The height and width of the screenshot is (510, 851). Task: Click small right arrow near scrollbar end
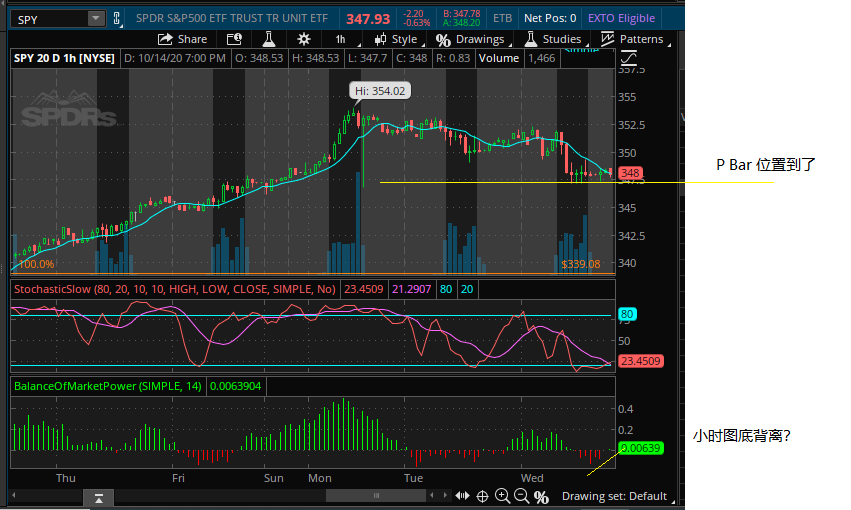click(x=445, y=495)
